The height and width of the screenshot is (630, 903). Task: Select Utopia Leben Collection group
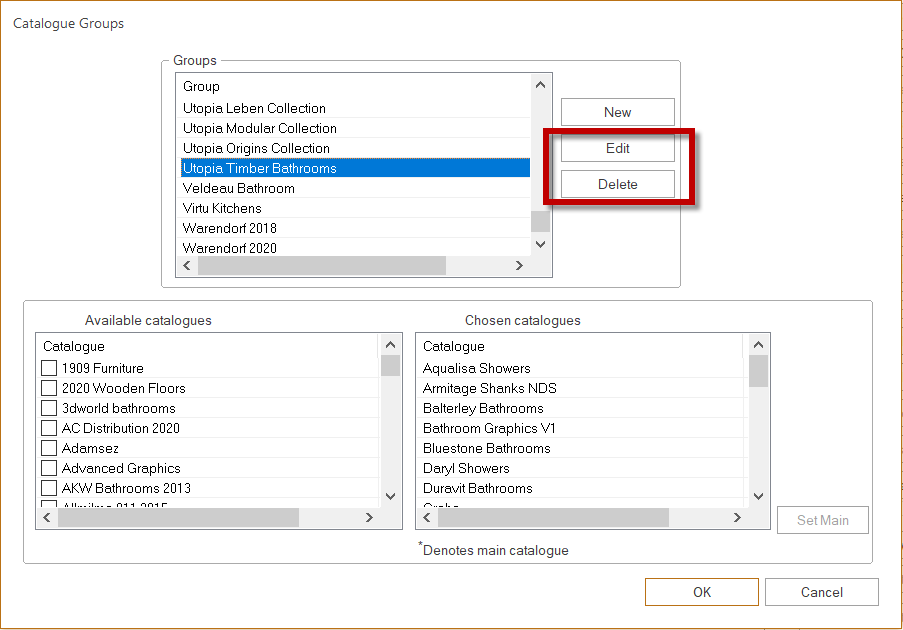click(x=254, y=108)
